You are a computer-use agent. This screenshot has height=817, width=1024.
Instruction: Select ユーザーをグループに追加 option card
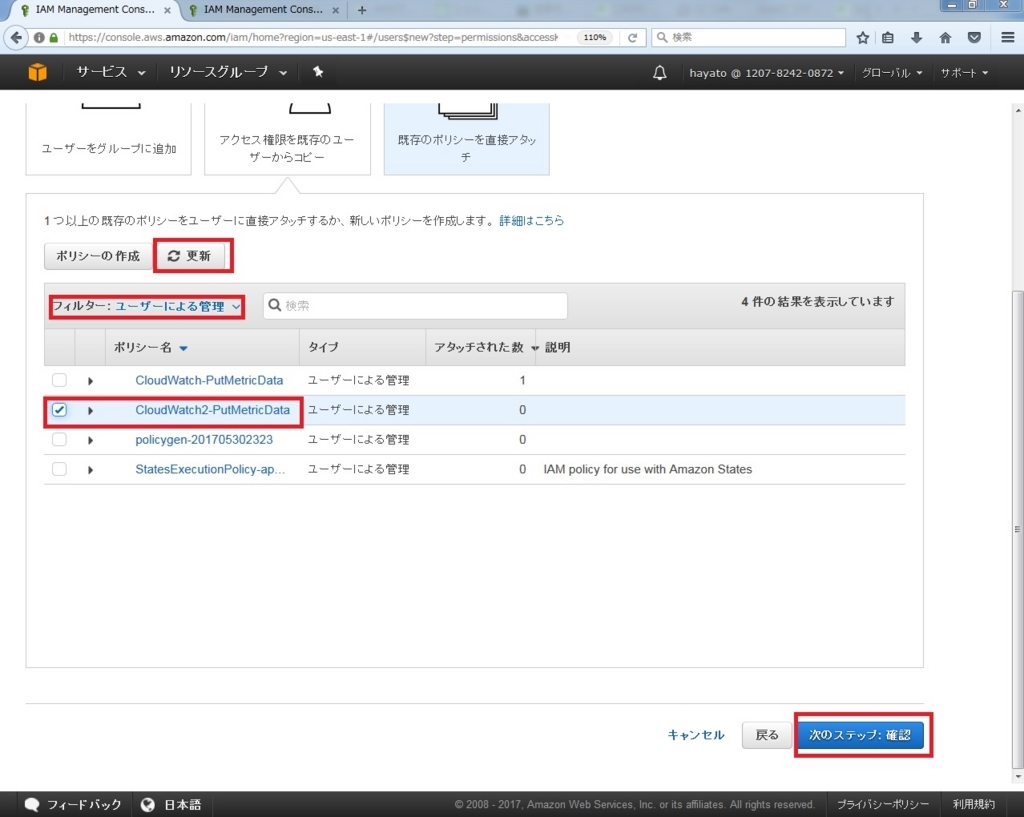(108, 139)
